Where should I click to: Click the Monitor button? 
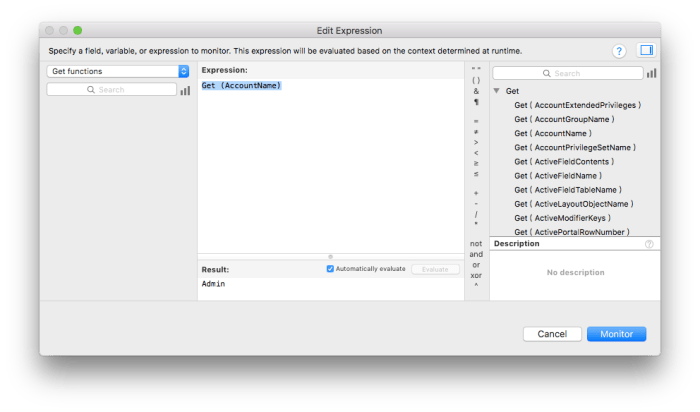(616, 333)
